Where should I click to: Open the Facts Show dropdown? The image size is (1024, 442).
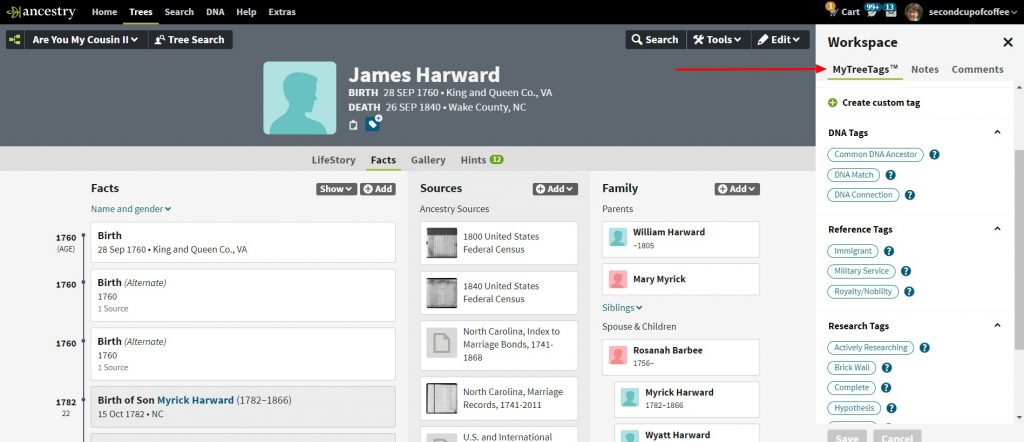point(336,189)
